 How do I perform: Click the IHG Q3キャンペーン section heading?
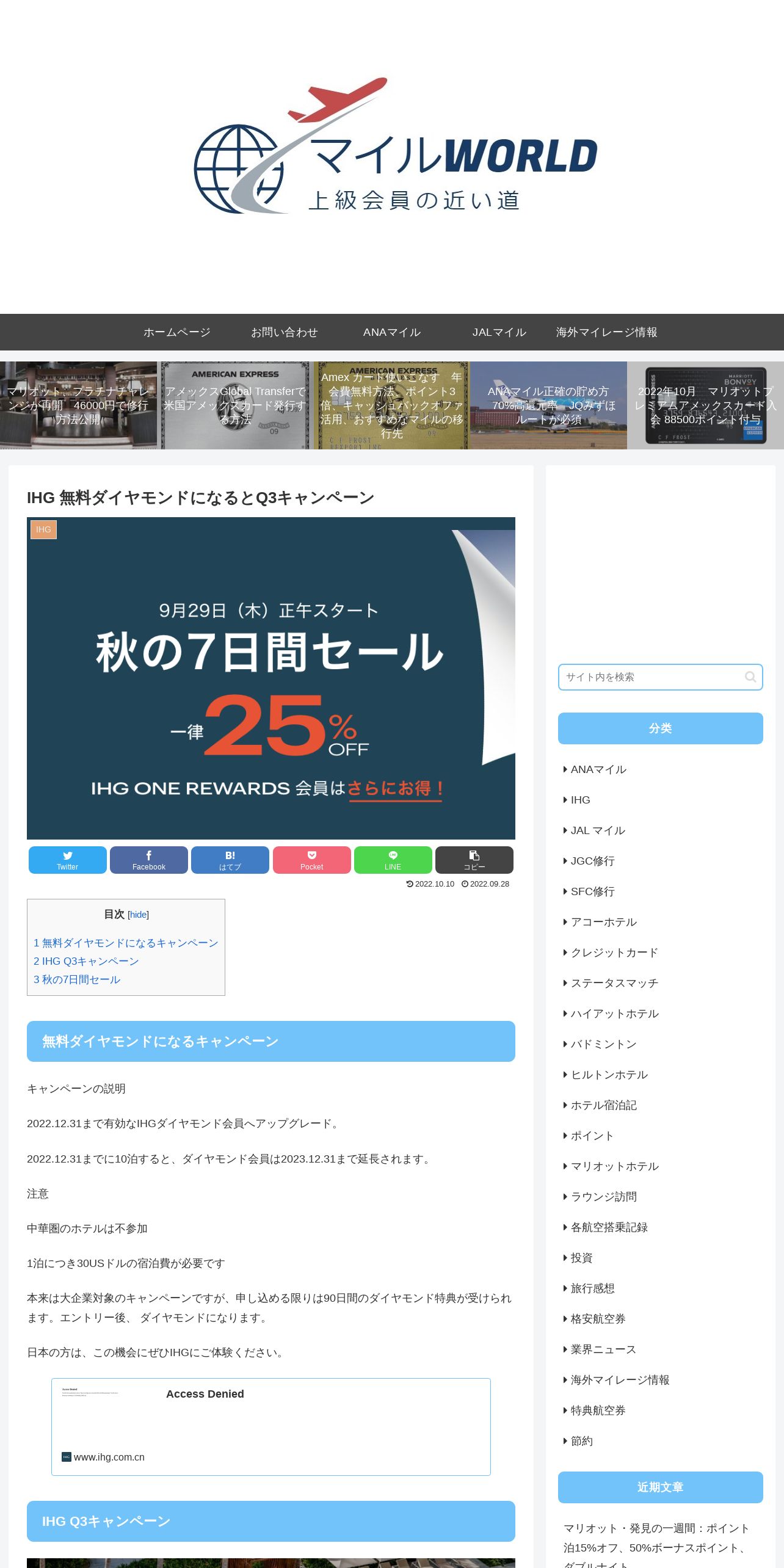271,1521
